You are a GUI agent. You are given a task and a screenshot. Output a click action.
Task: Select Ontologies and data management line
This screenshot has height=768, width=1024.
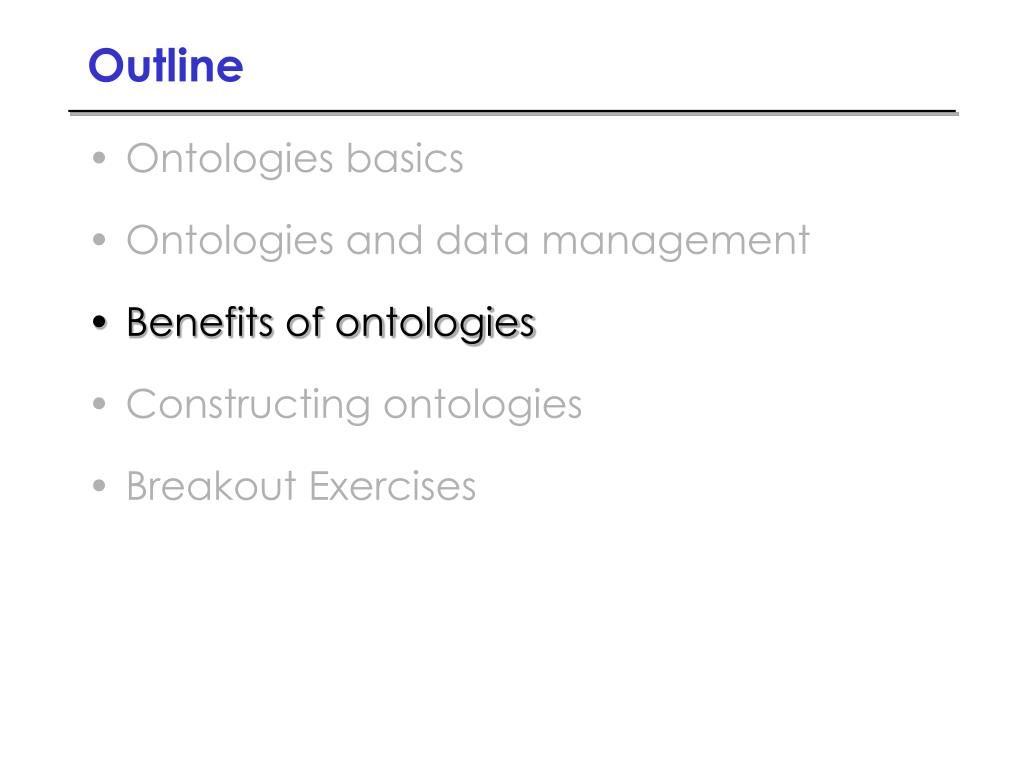click(468, 242)
